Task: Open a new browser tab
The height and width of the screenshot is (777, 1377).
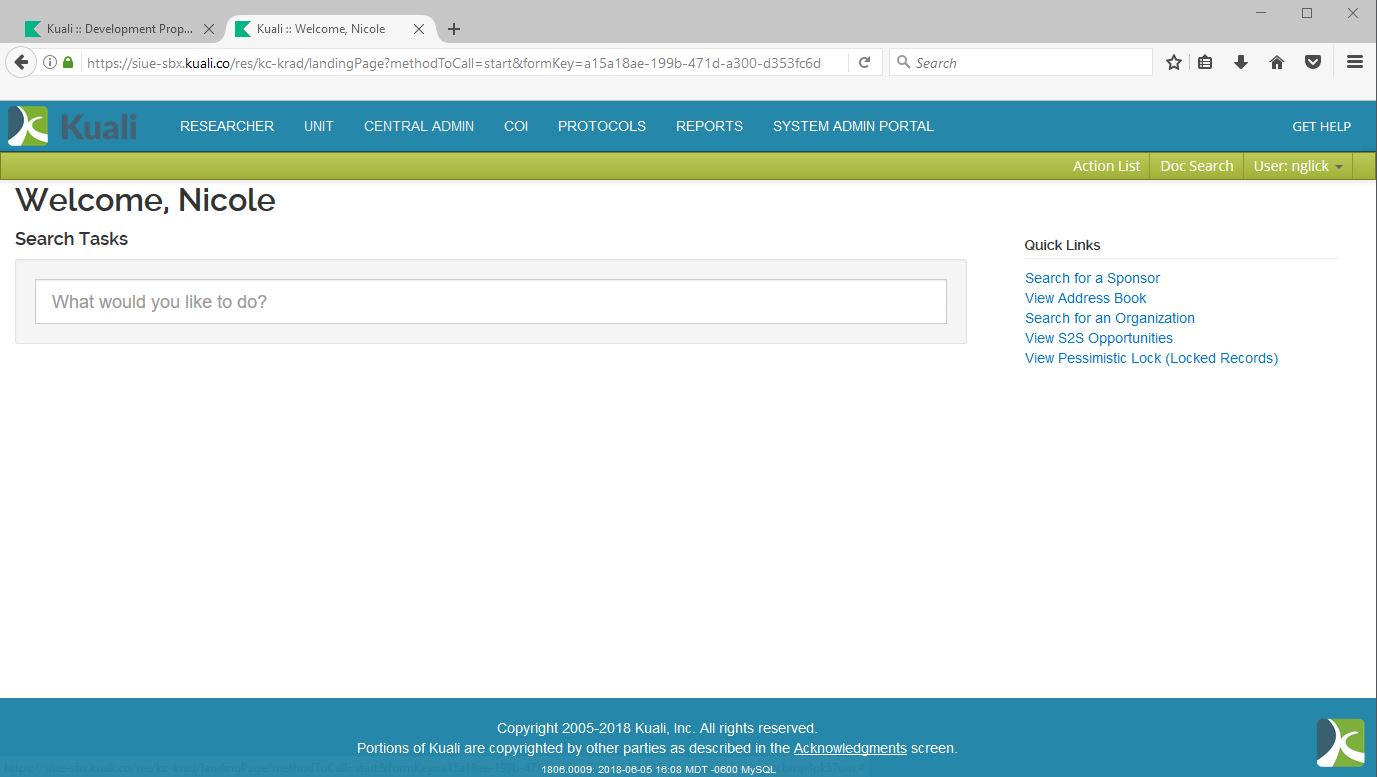Action: tap(454, 29)
